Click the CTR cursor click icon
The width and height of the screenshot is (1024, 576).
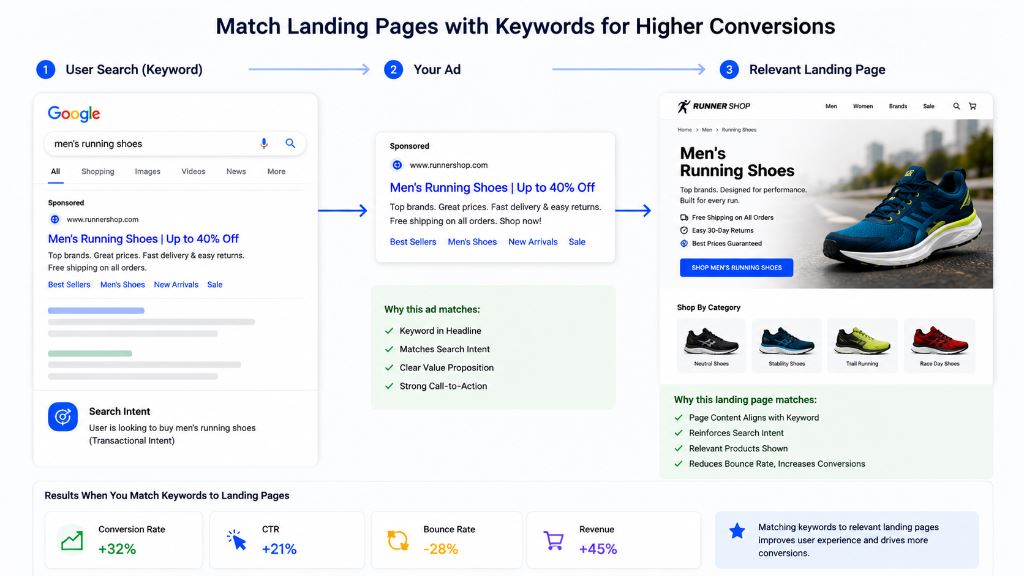pos(236,539)
